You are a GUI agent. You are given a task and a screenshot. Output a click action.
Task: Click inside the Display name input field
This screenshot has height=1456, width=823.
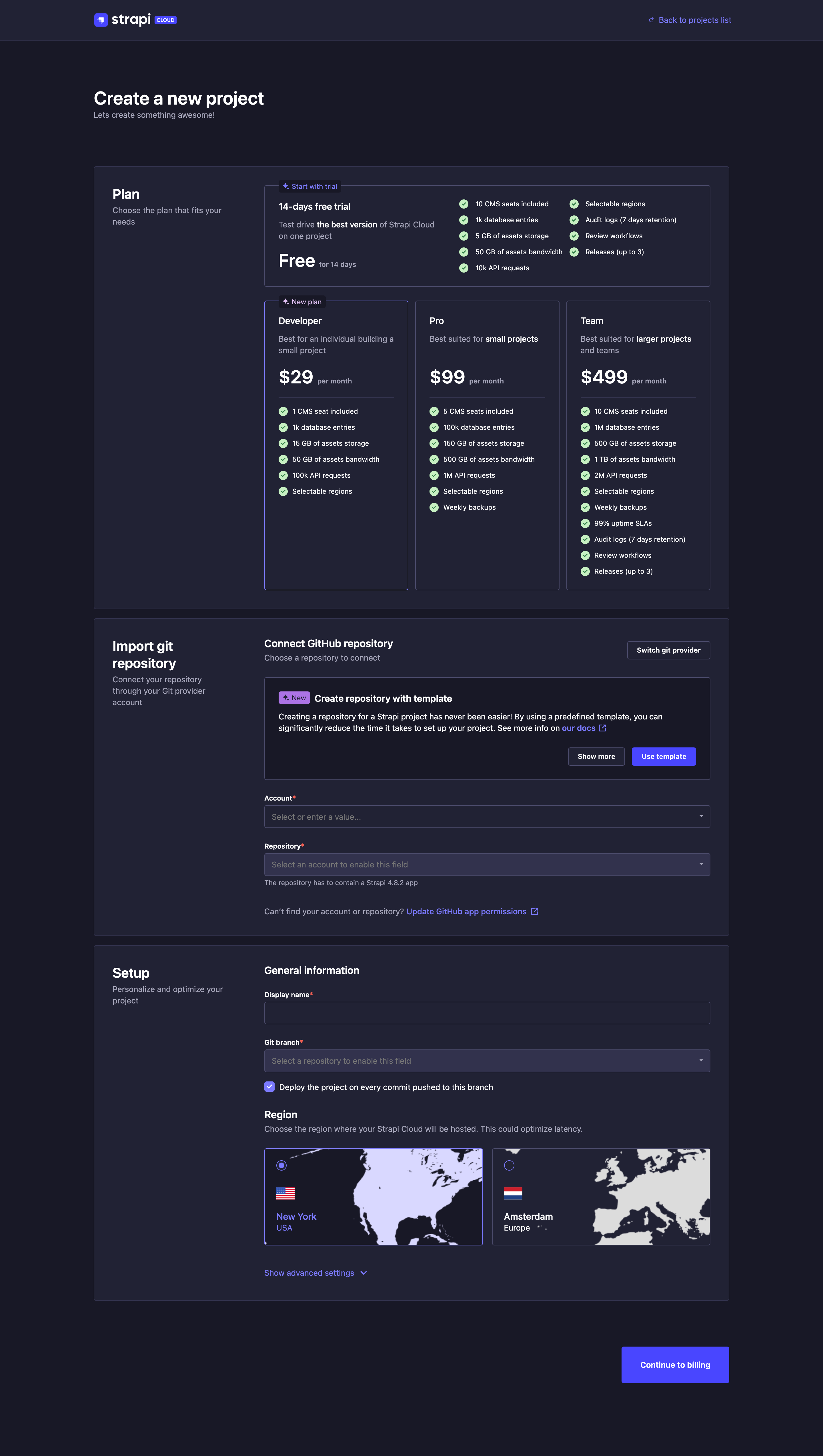(x=487, y=1012)
